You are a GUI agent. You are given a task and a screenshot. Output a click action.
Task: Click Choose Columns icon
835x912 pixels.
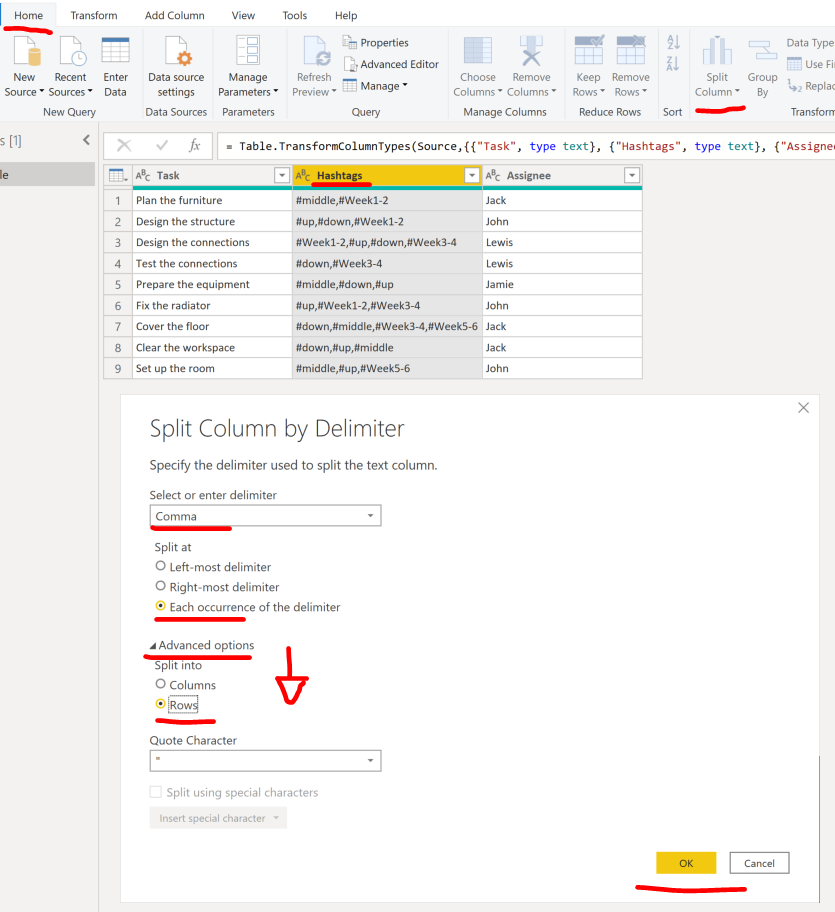[477, 51]
